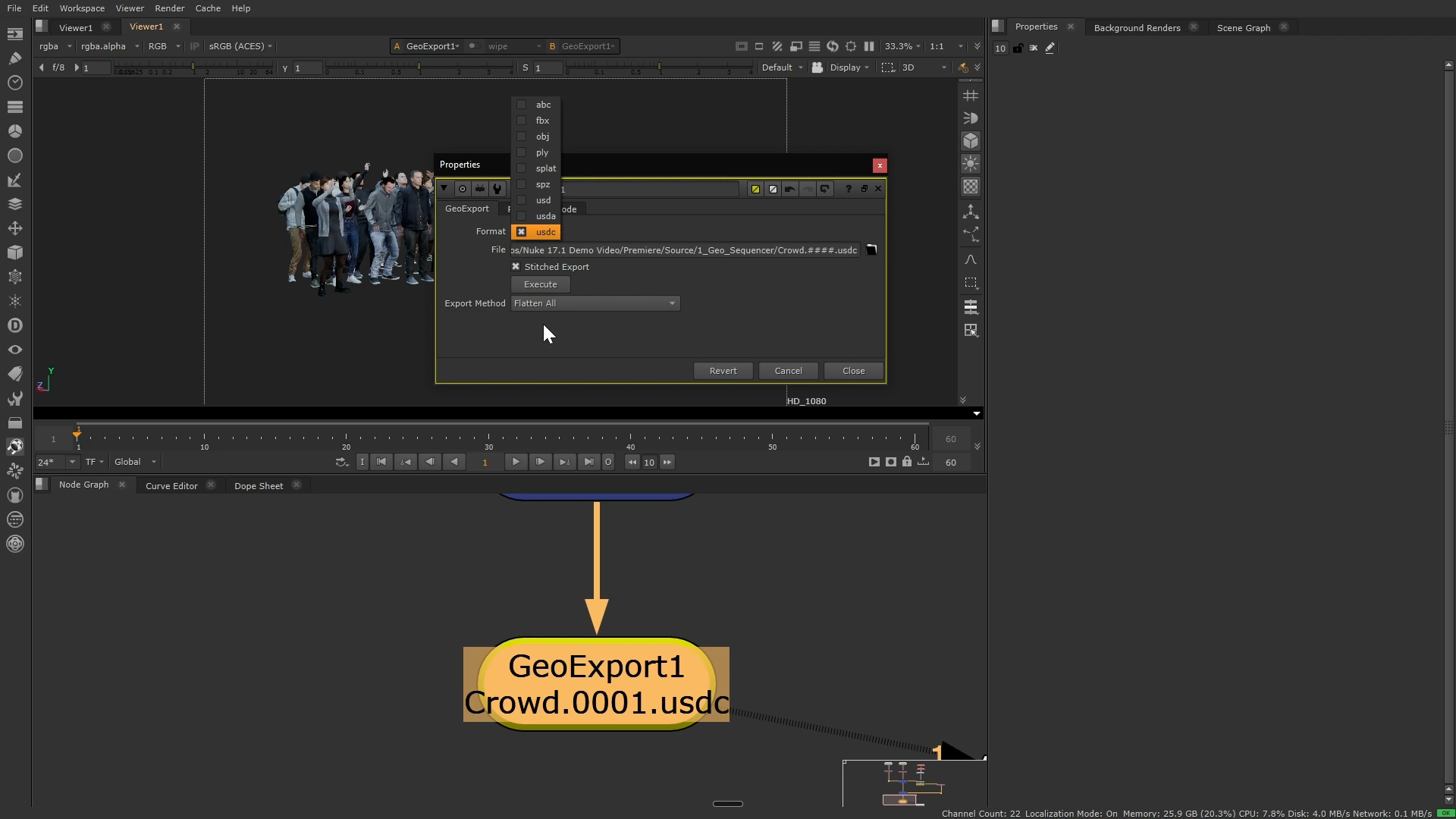Open the Deep nodes menu (D icon)
1456x819 pixels.
tap(15, 325)
